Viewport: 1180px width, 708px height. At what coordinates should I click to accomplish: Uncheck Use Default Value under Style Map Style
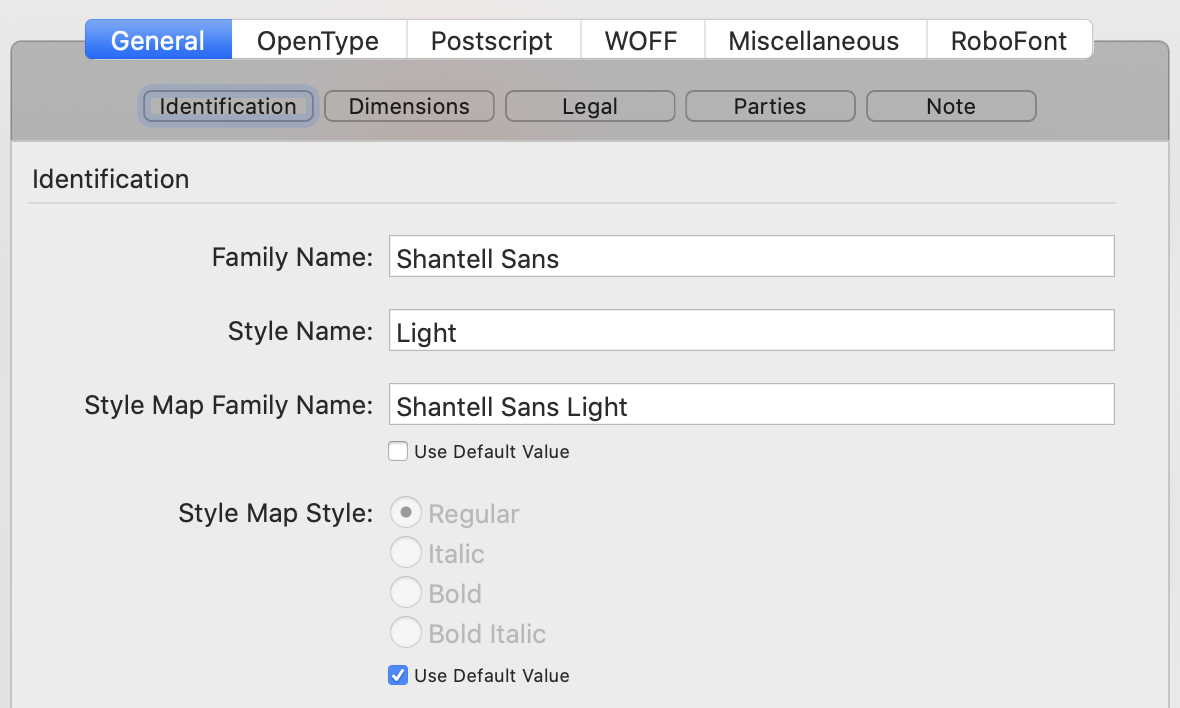pos(398,675)
